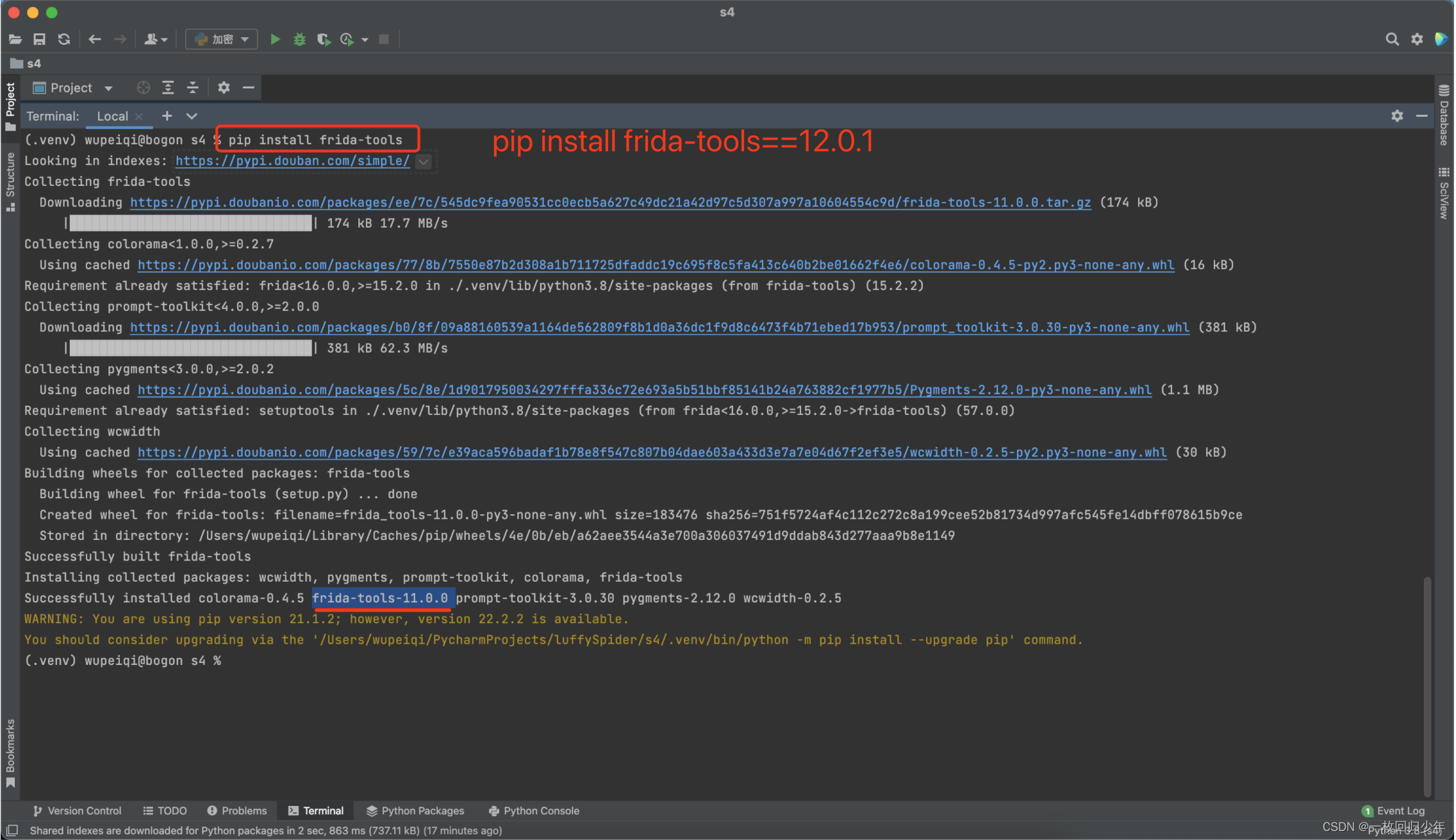Open the Search Everywhere magnifier icon
This screenshot has width=1456, height=840.
1392,39
